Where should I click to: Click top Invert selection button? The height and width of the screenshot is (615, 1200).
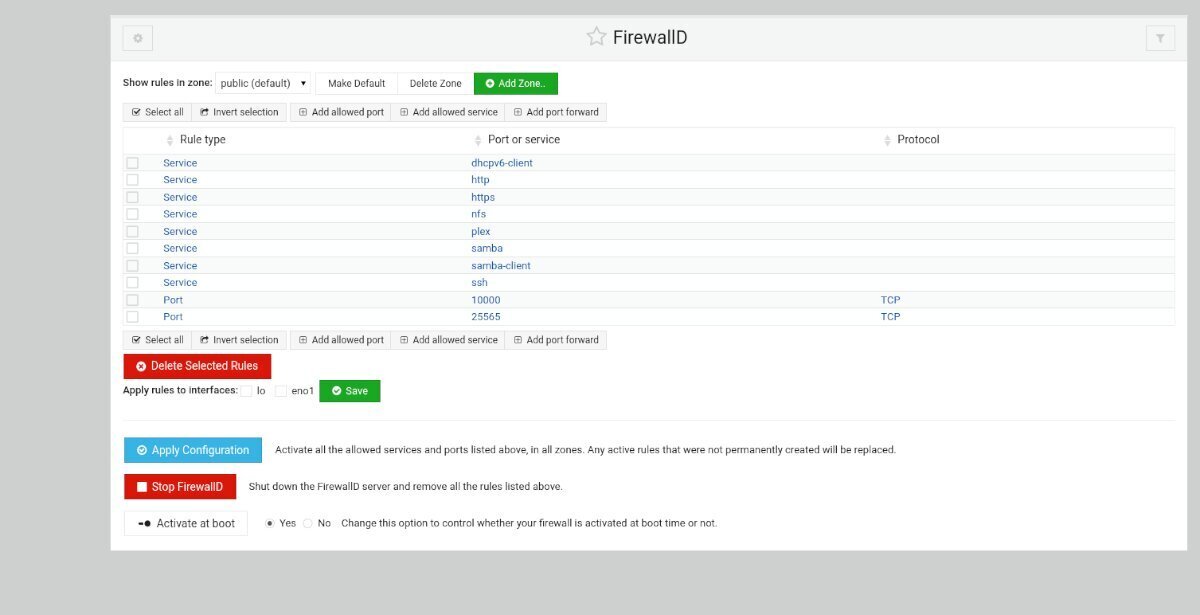(239, 112)
